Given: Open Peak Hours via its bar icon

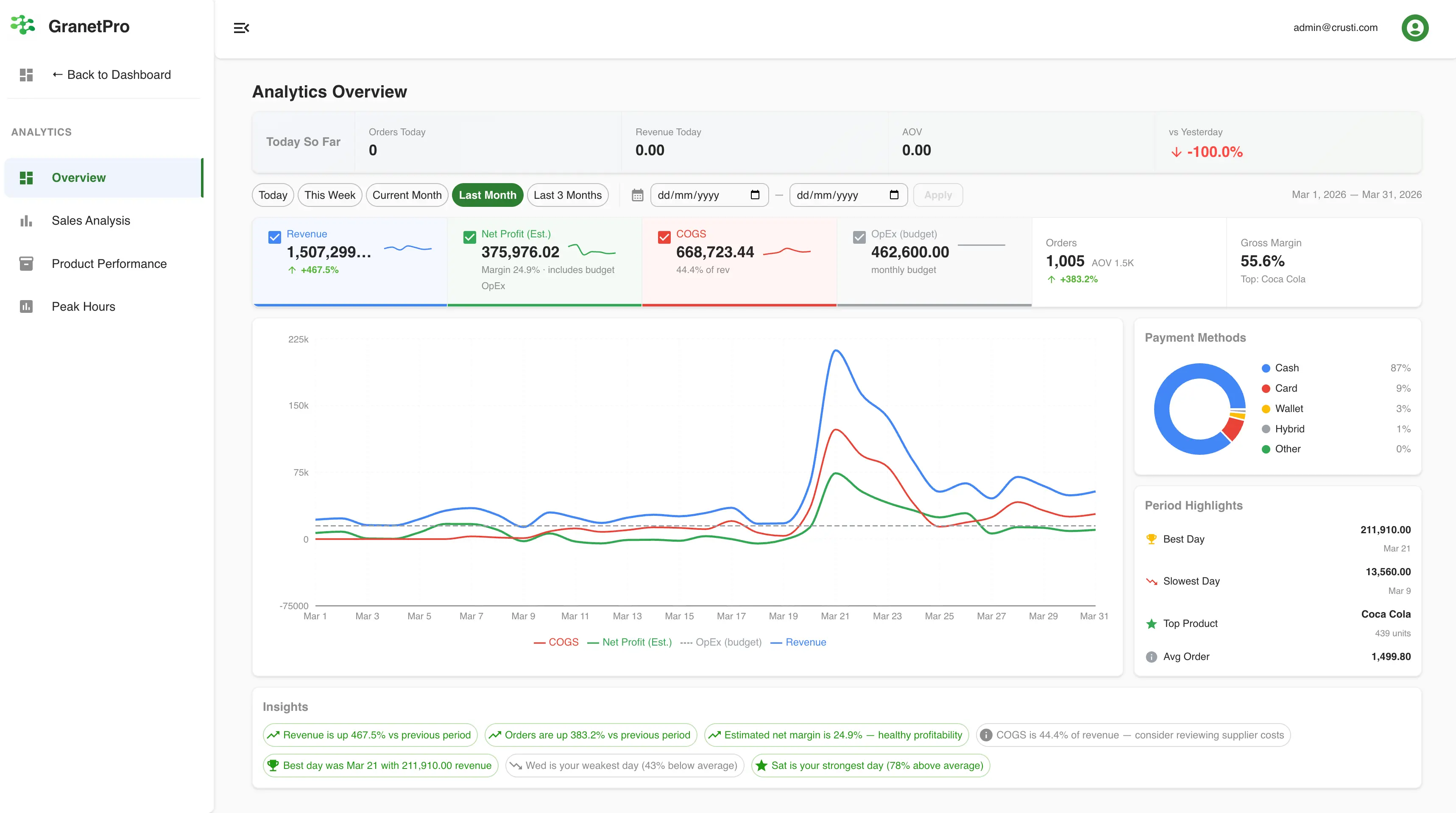Looking at the screenshot, I should [x=26, y=306].
